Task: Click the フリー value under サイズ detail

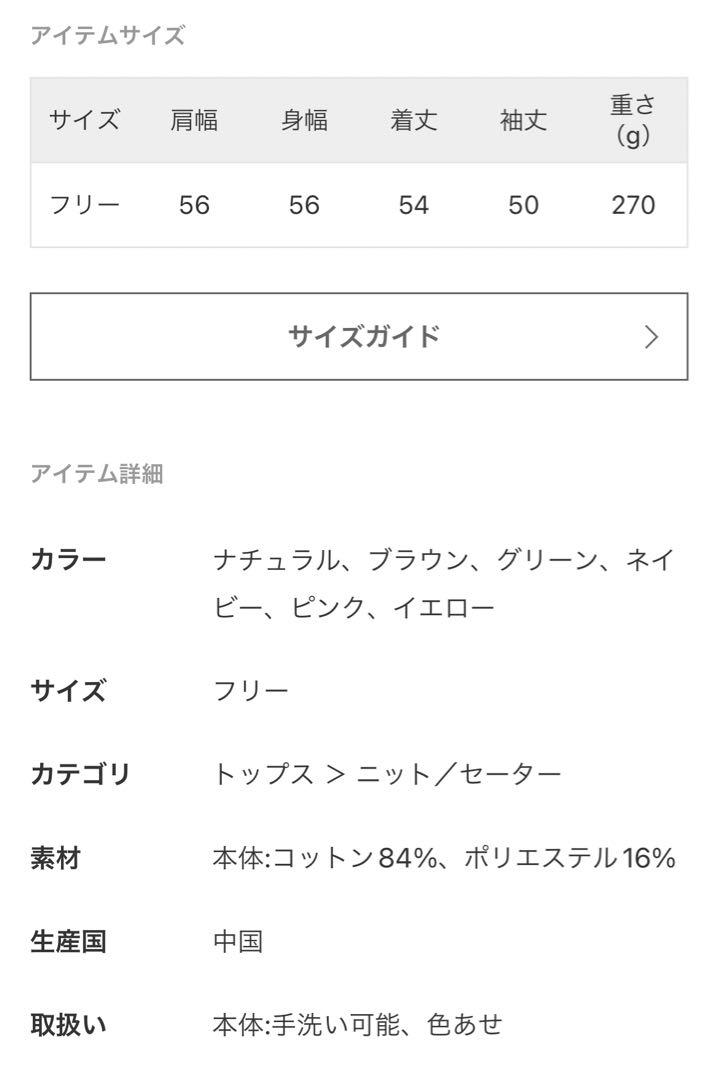Action: tap(251, 689)
